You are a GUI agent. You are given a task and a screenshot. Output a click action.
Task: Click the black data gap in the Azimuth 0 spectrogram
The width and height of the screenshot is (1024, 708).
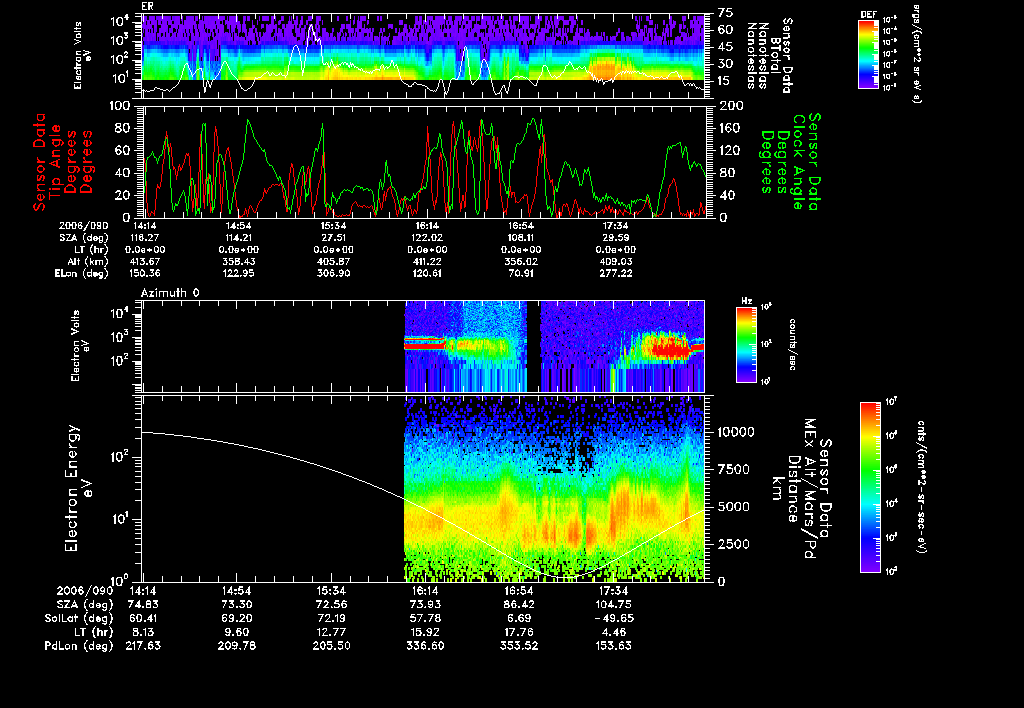[534, 346]
